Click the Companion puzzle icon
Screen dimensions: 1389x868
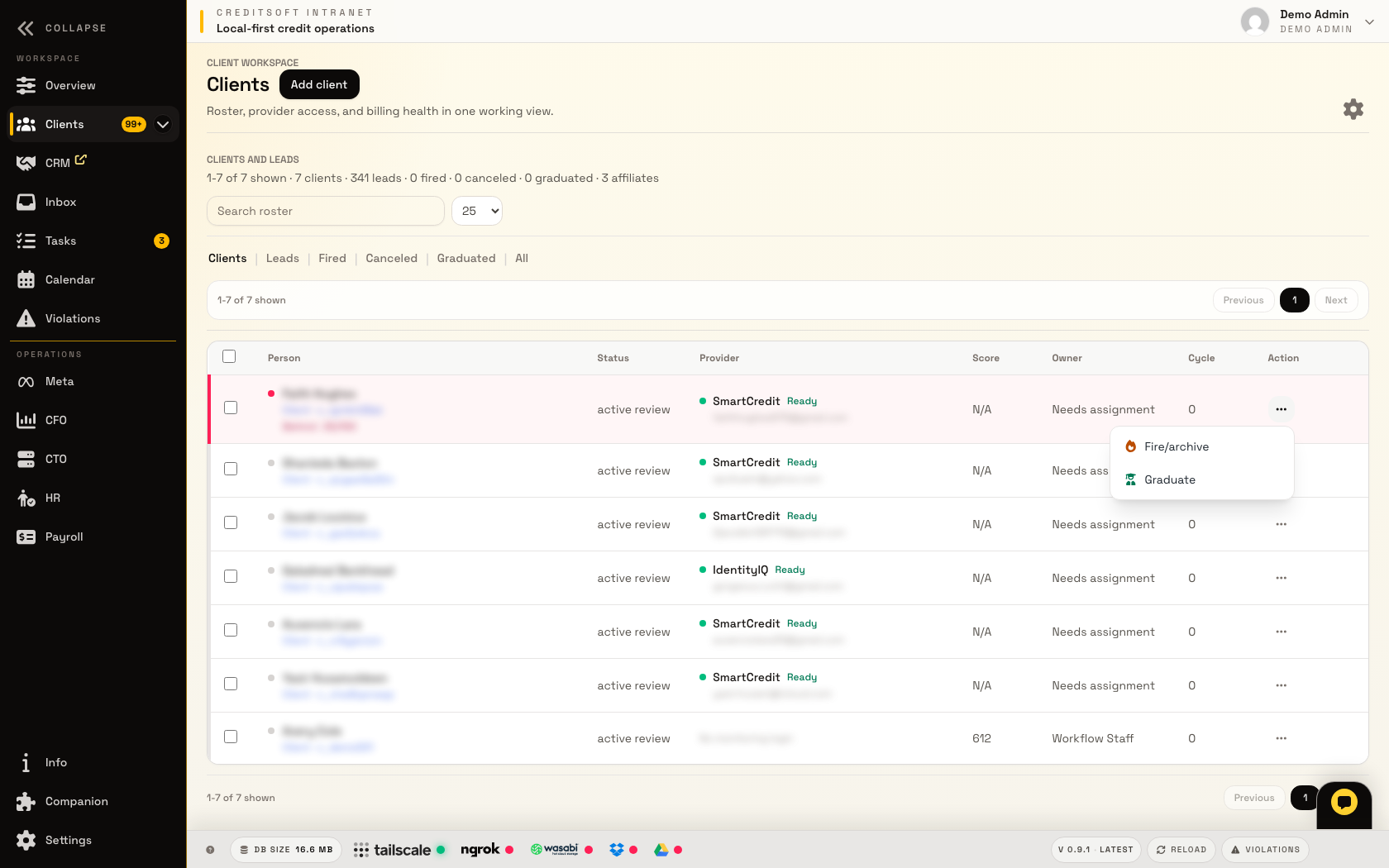[26, 801]
